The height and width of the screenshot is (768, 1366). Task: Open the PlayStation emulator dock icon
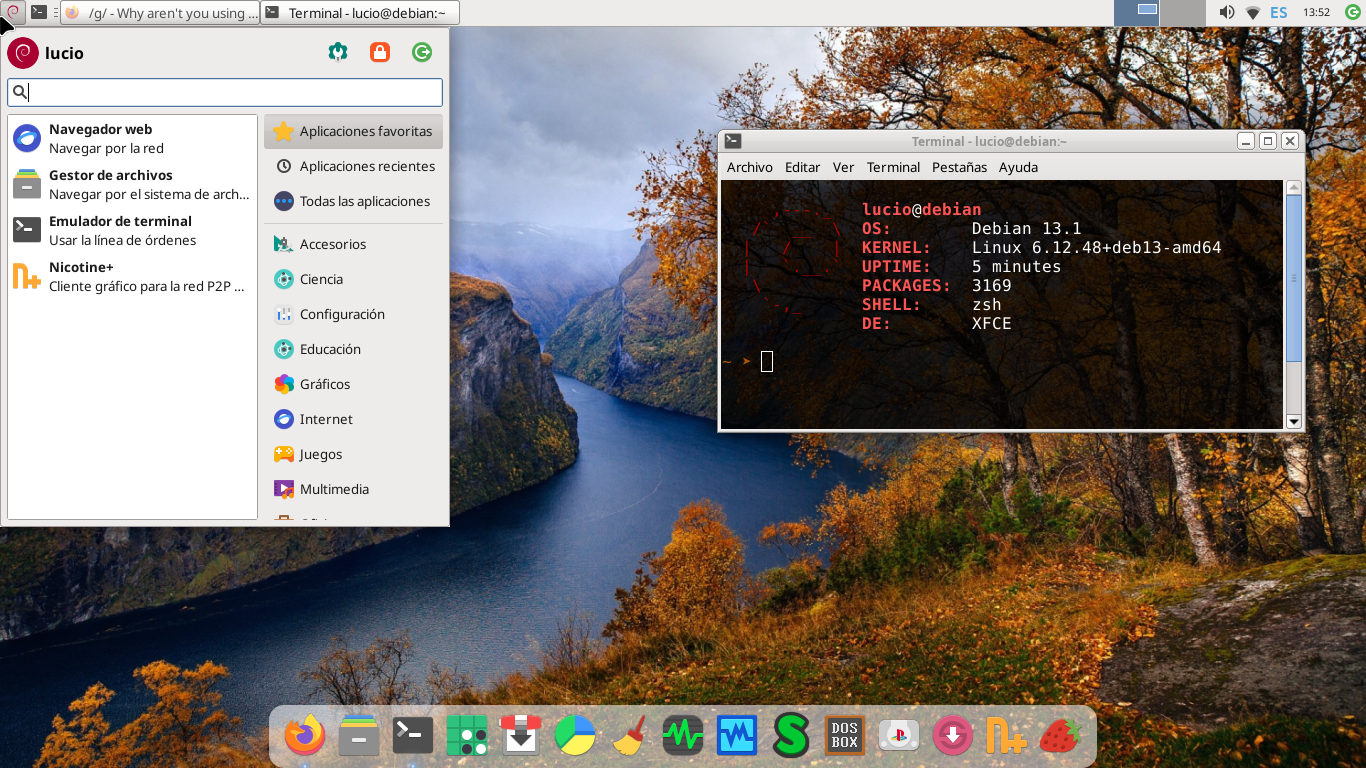coord(899,736)
